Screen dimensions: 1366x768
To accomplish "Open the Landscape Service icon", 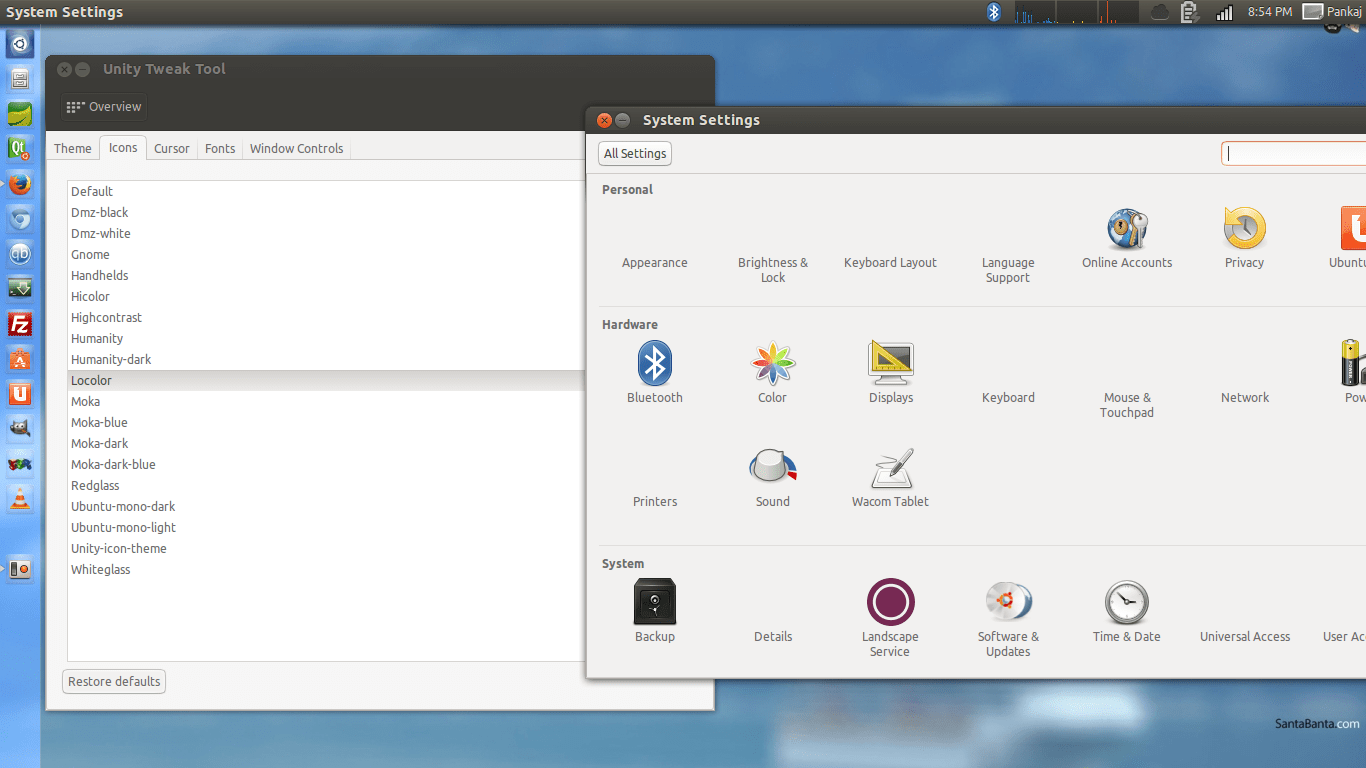I will (x=890, y=618).
